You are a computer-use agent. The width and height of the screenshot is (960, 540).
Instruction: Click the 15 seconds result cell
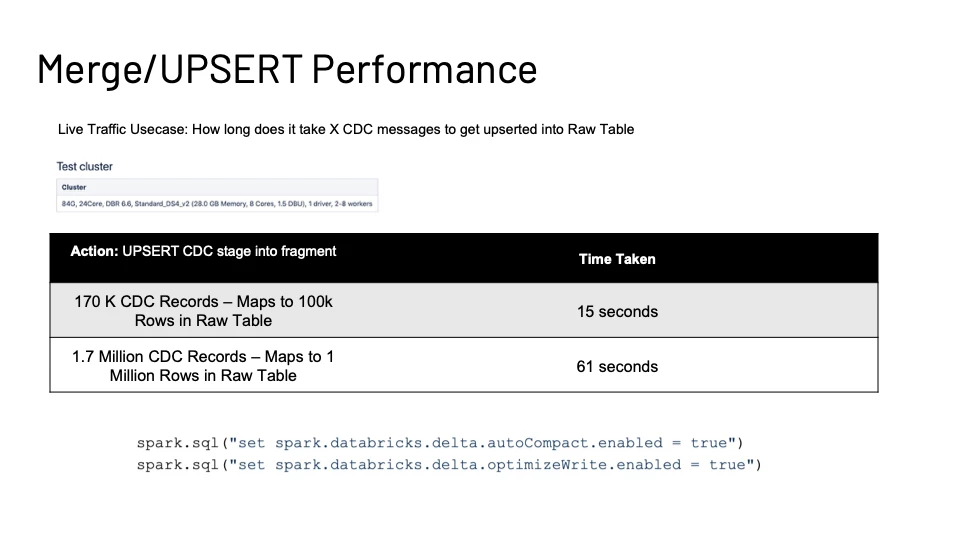[617, 311]
